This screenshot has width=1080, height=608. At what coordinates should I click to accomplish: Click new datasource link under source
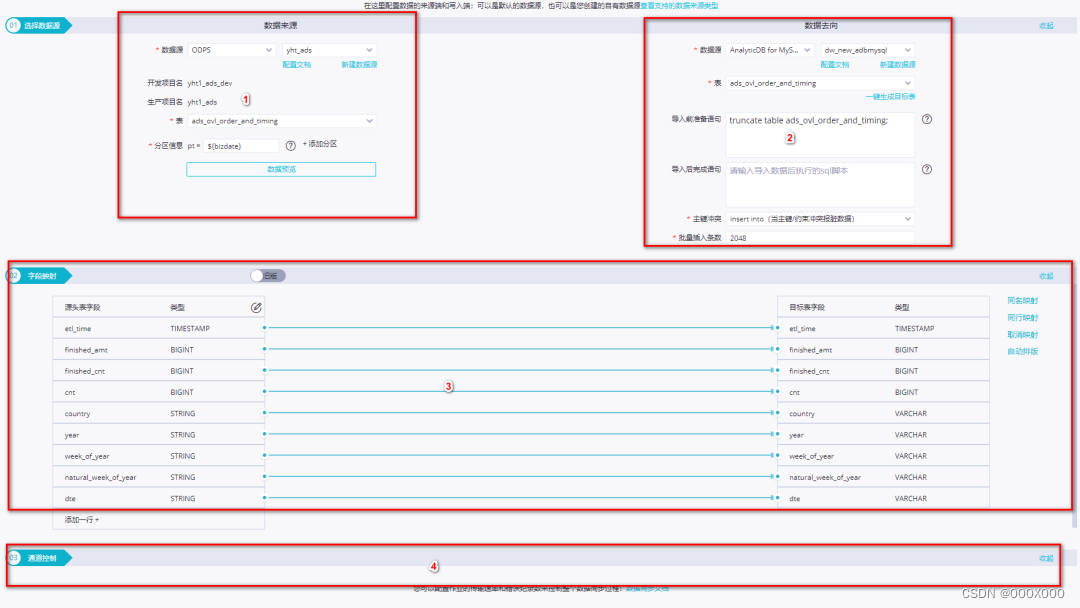(x=359, y=65)
